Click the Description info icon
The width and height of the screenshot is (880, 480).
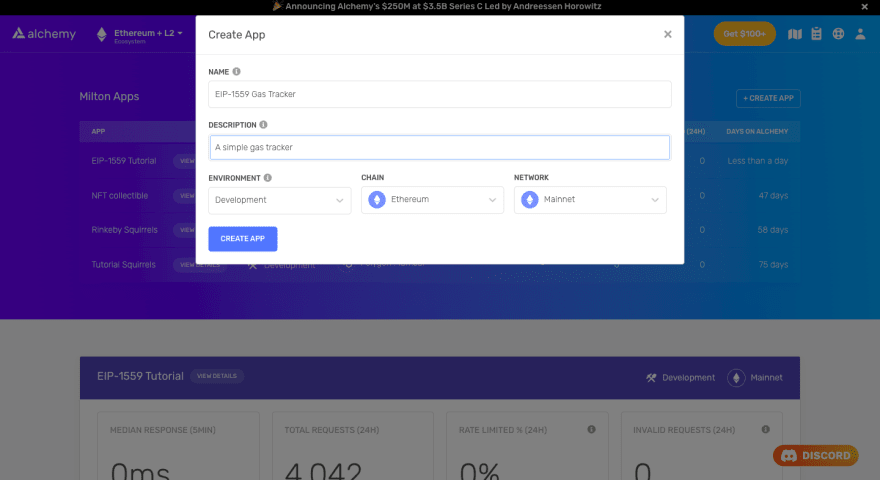[x=263, y=125]
